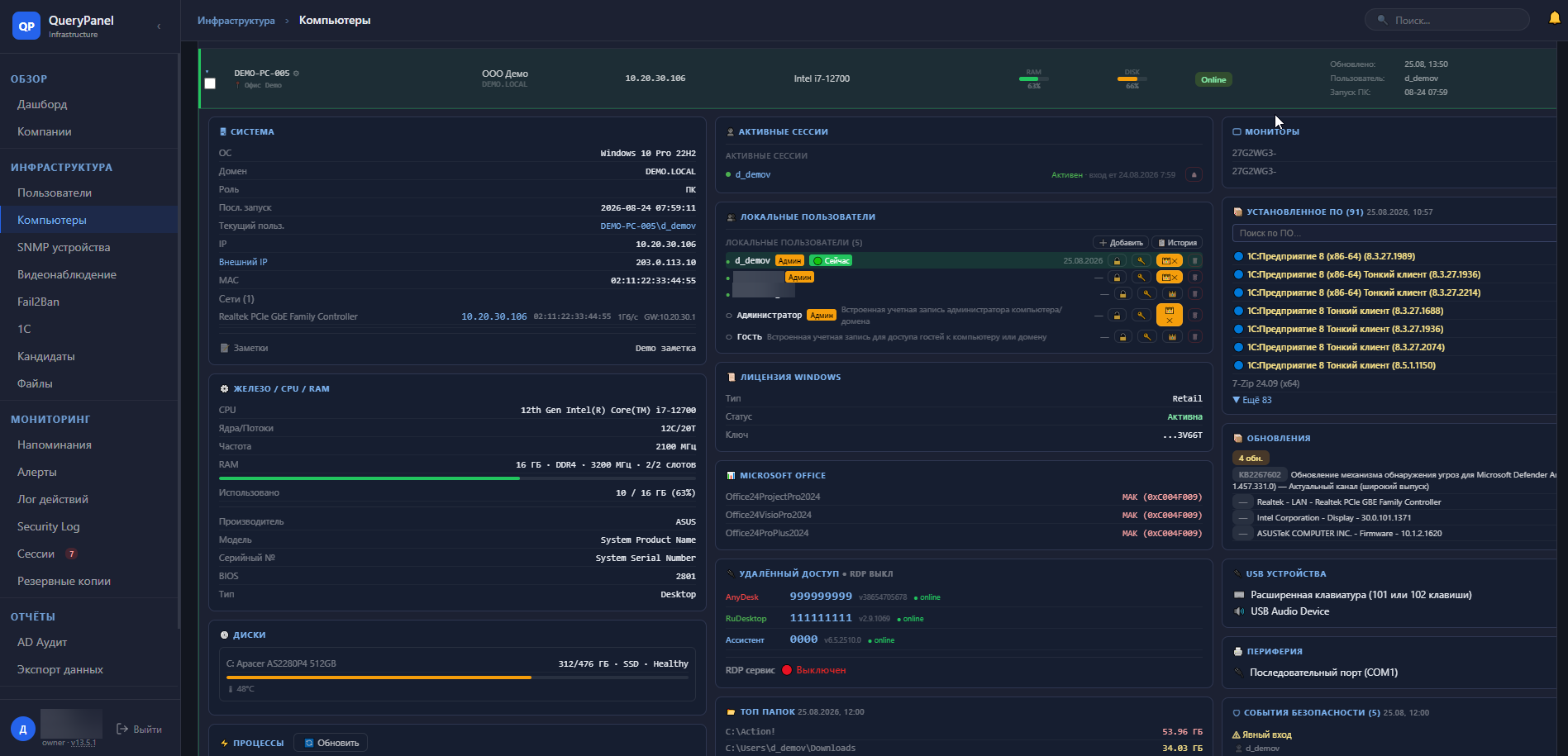Image resolution: width=1568 pixels, height=756 pixels.
Task: Click the gear icon next to DEMO-PC-005
Action: tap(296, 74)
